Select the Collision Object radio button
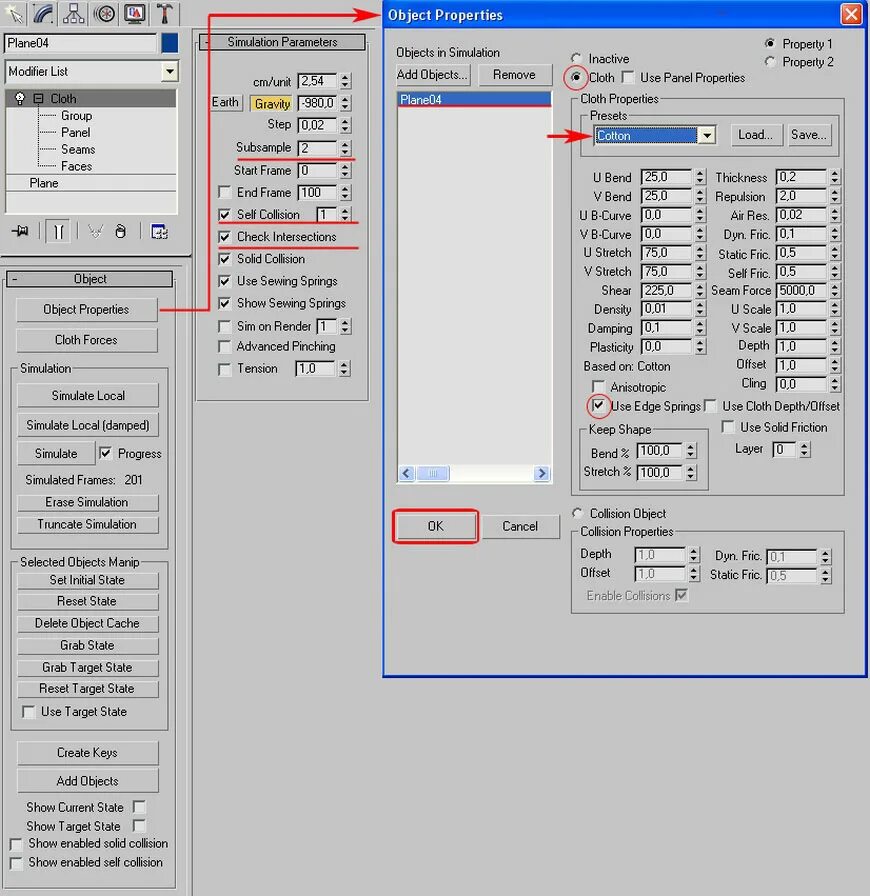This screenshot has height=896, width=870. click(577, 513)
